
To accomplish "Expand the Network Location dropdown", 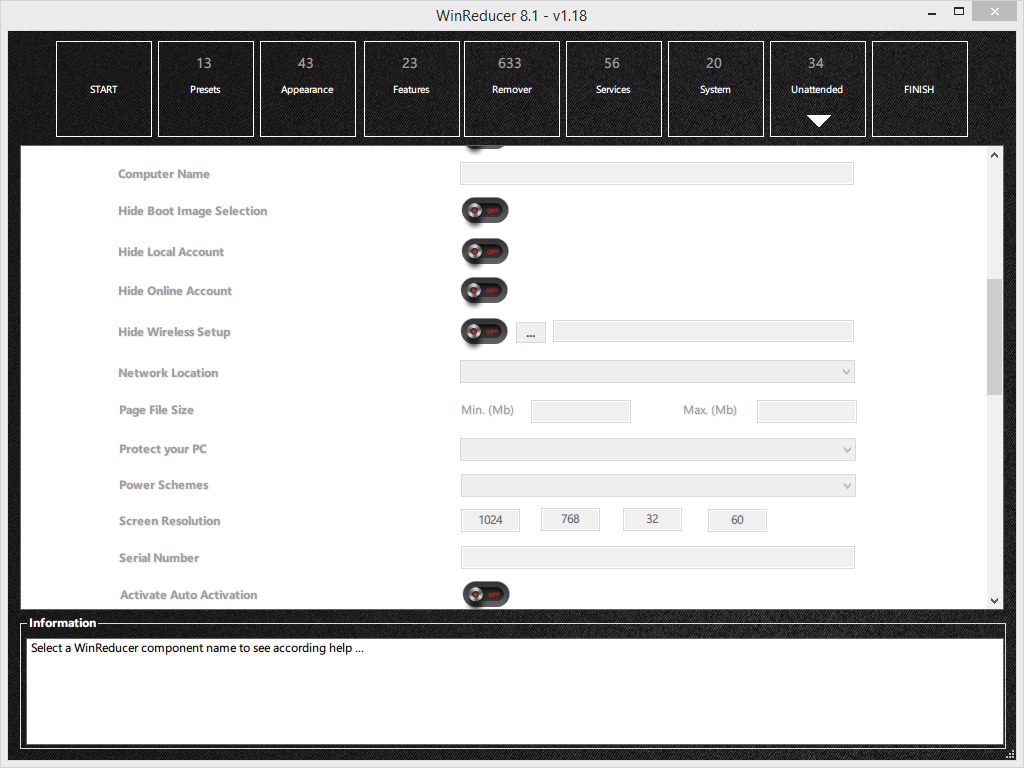I will [x=658, y=372].
